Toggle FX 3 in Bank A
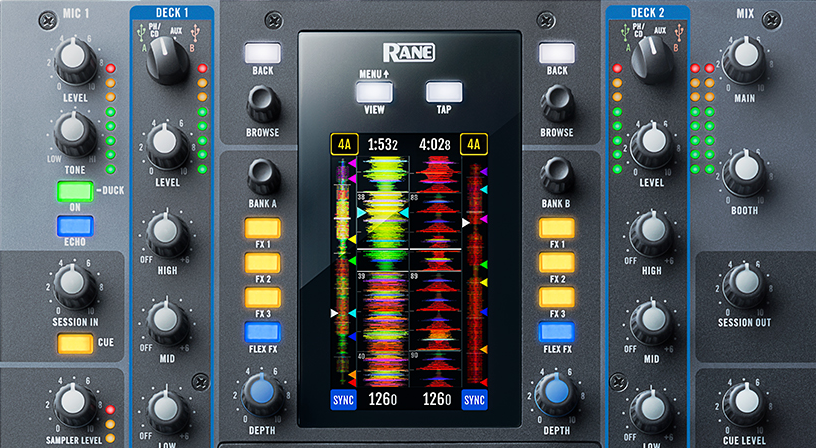 tap(263, 298)
